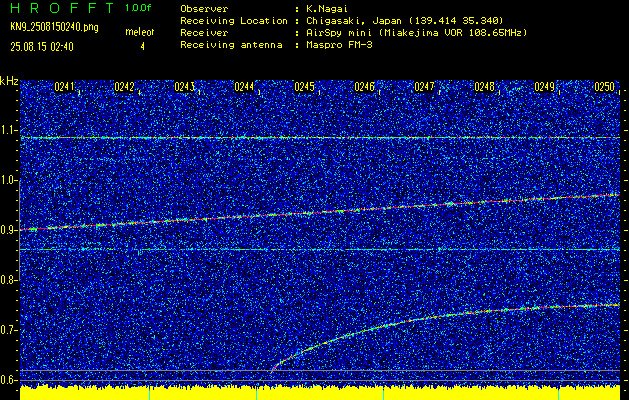Select the Chigasaki, Japan coordinates text
Viewport: 629px width, 400px height.
coord(405,20)
